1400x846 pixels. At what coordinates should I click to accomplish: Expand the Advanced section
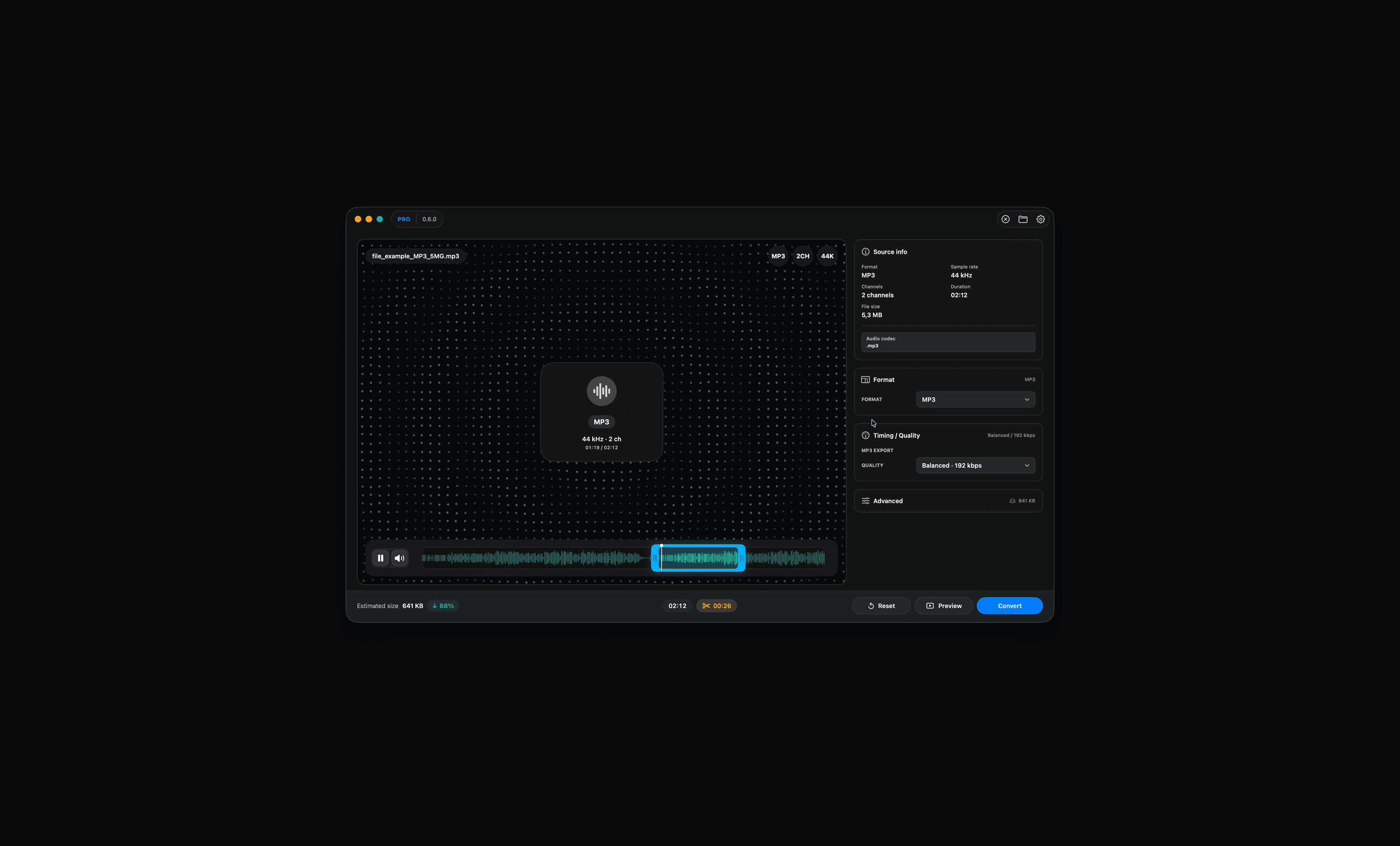[948, 501]
